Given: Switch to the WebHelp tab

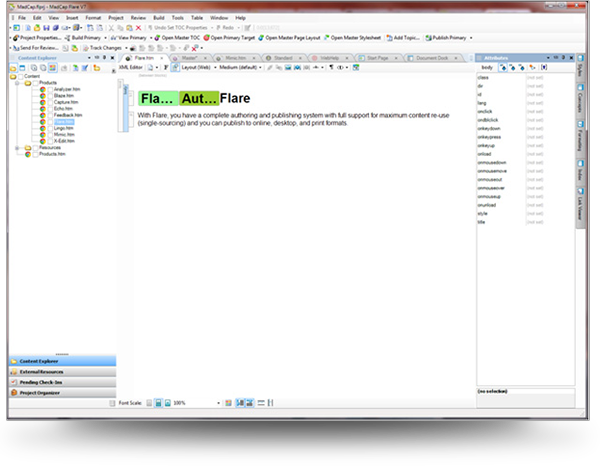Looking at the screenshot, I should [329, 58].
